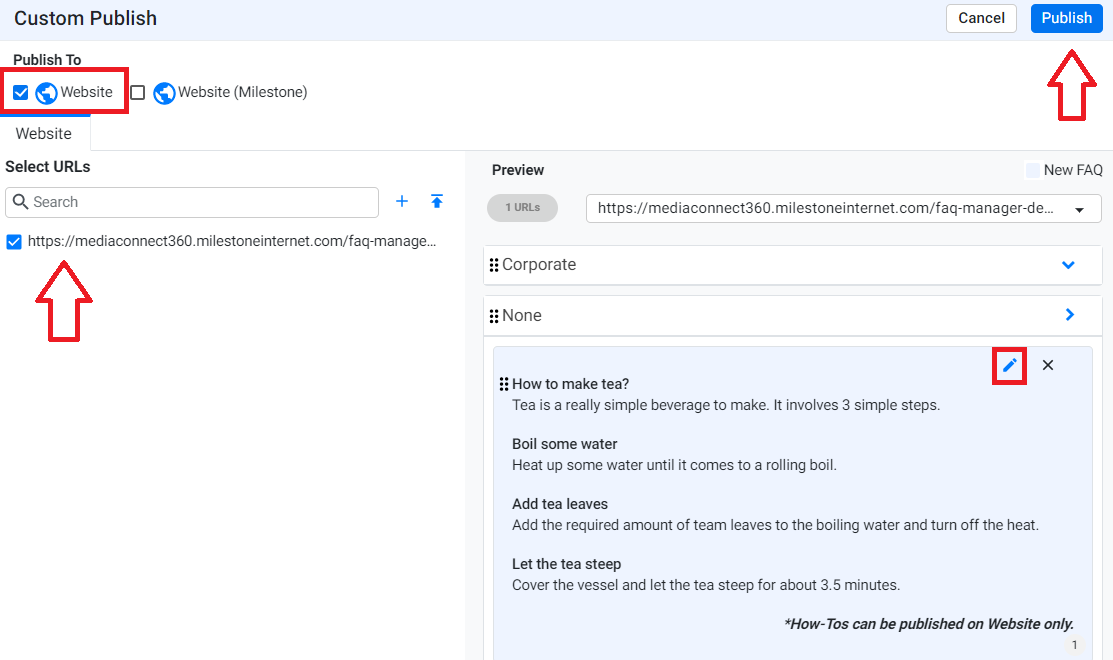The height and width of the screenshot is (660, 1113).
Task: Click the 'How to make tea?' title
Action: click(x=571, y=384)
